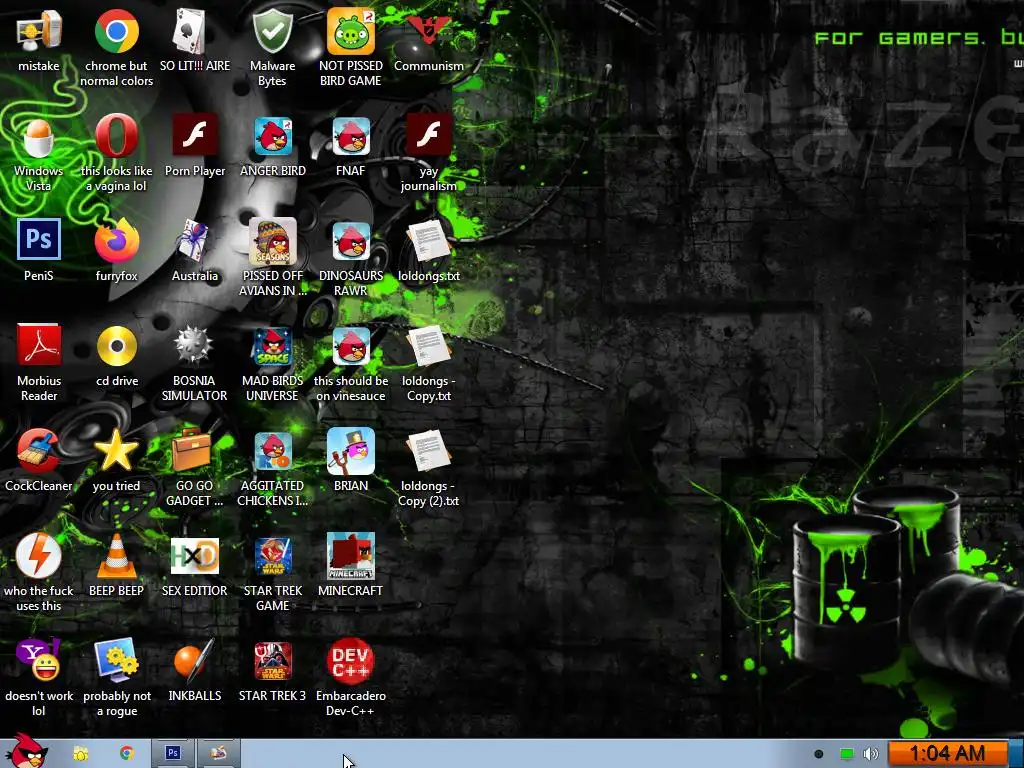Select 'who the fuck uses this' lightning icon
The image size is (1024, 768).
click(39, 556)
